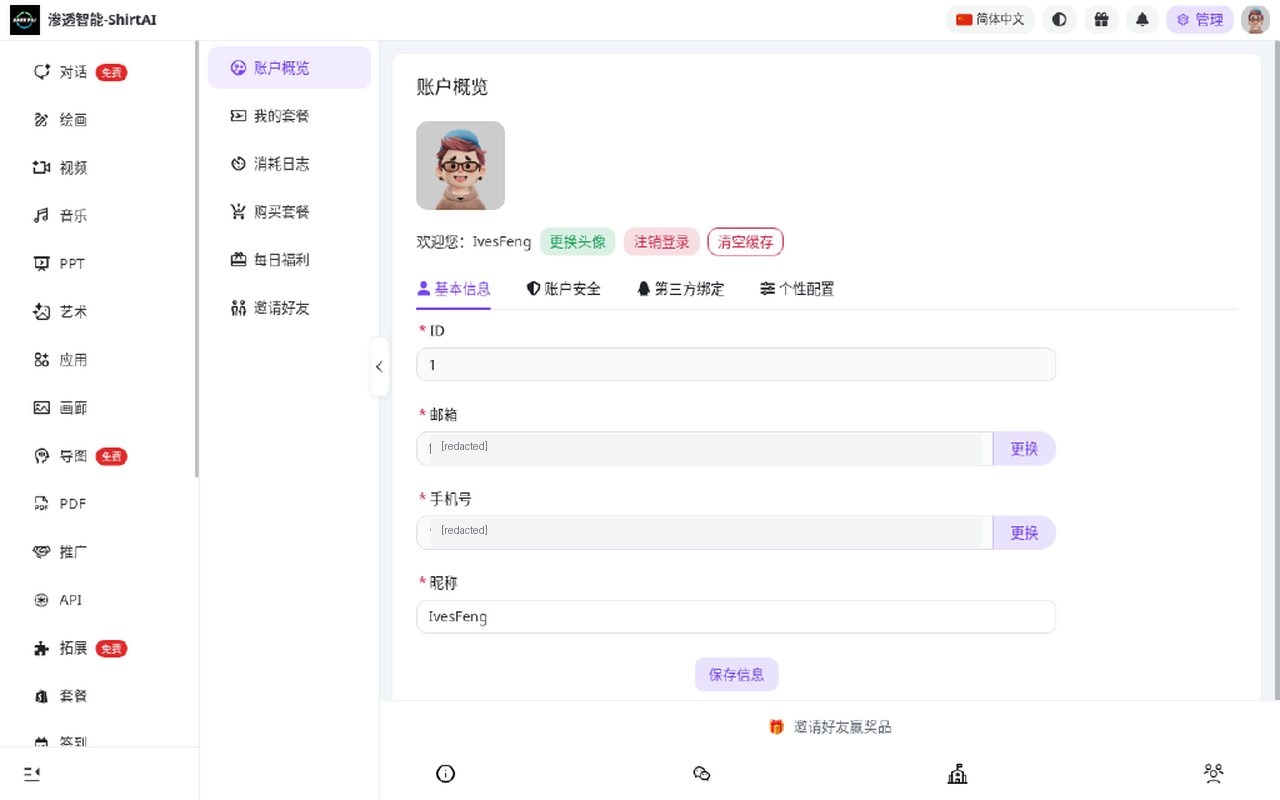This screenshot has width=1280, height=800.
Task: Toggle the dark mode theme icon
Action: point(1059,19)
